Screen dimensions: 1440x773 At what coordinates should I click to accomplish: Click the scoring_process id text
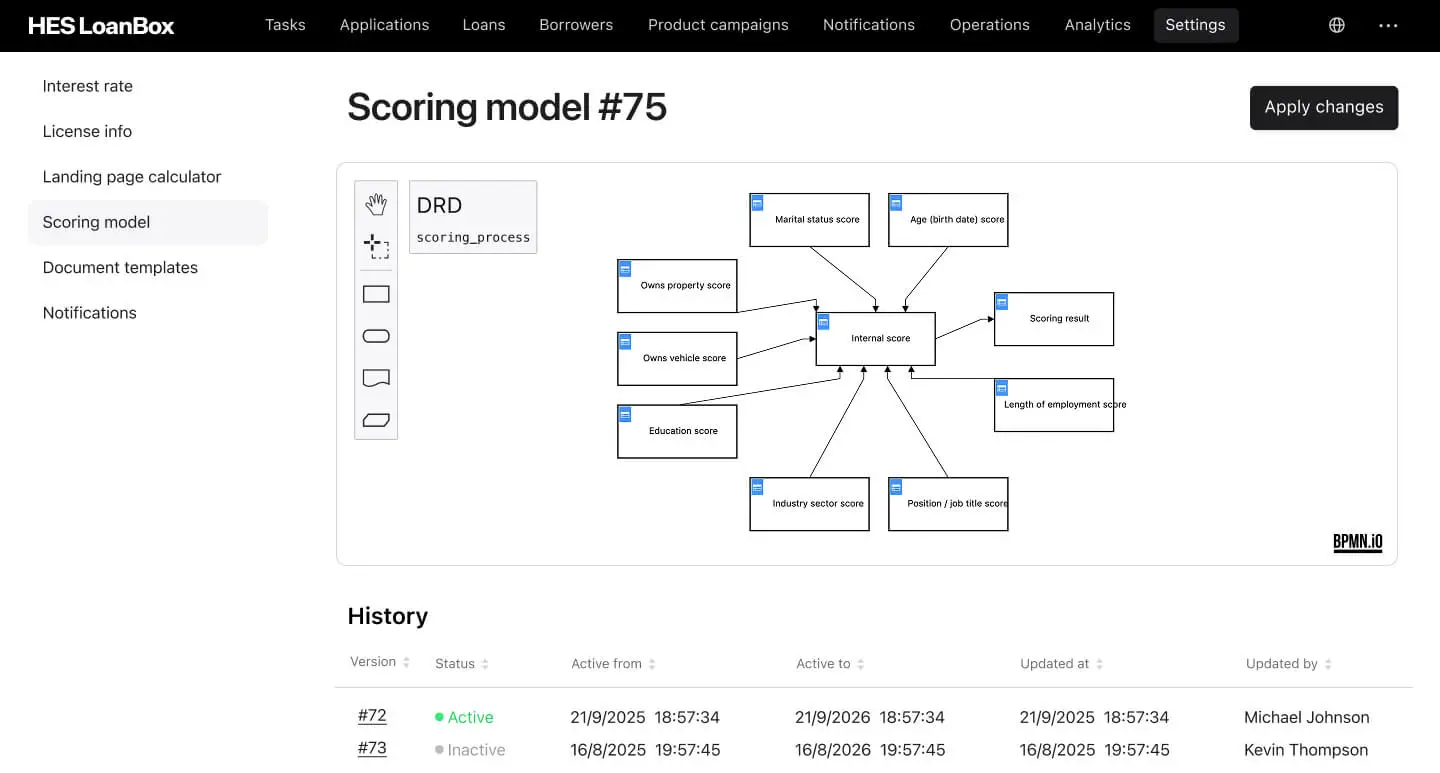(x=473, y=238)
